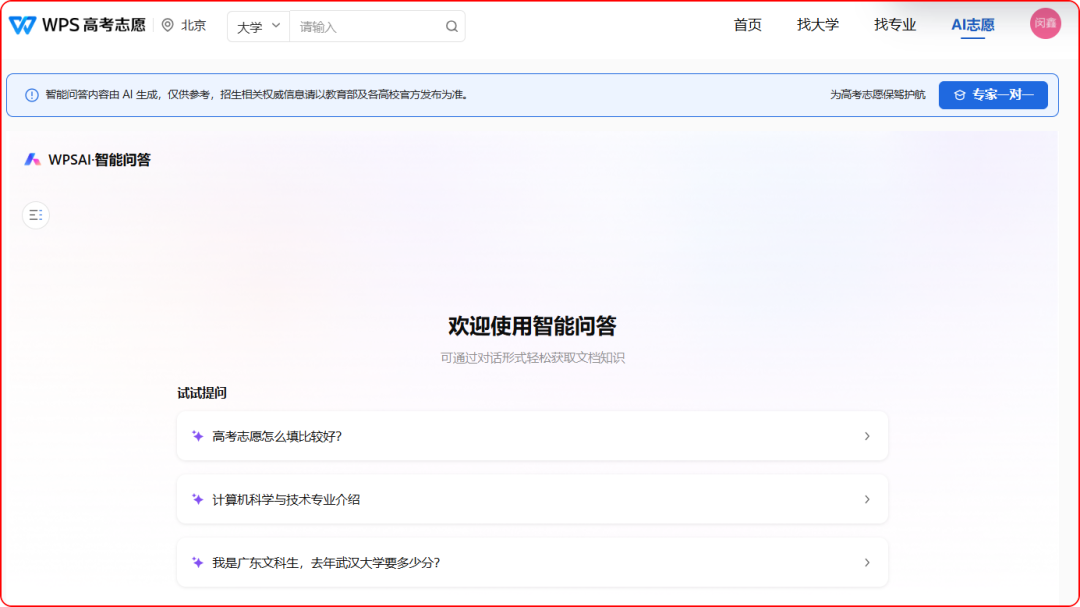Viewport: 1080px width, 607px height.
Task: Go to the 首页 nav item
Action: (747, 25)
